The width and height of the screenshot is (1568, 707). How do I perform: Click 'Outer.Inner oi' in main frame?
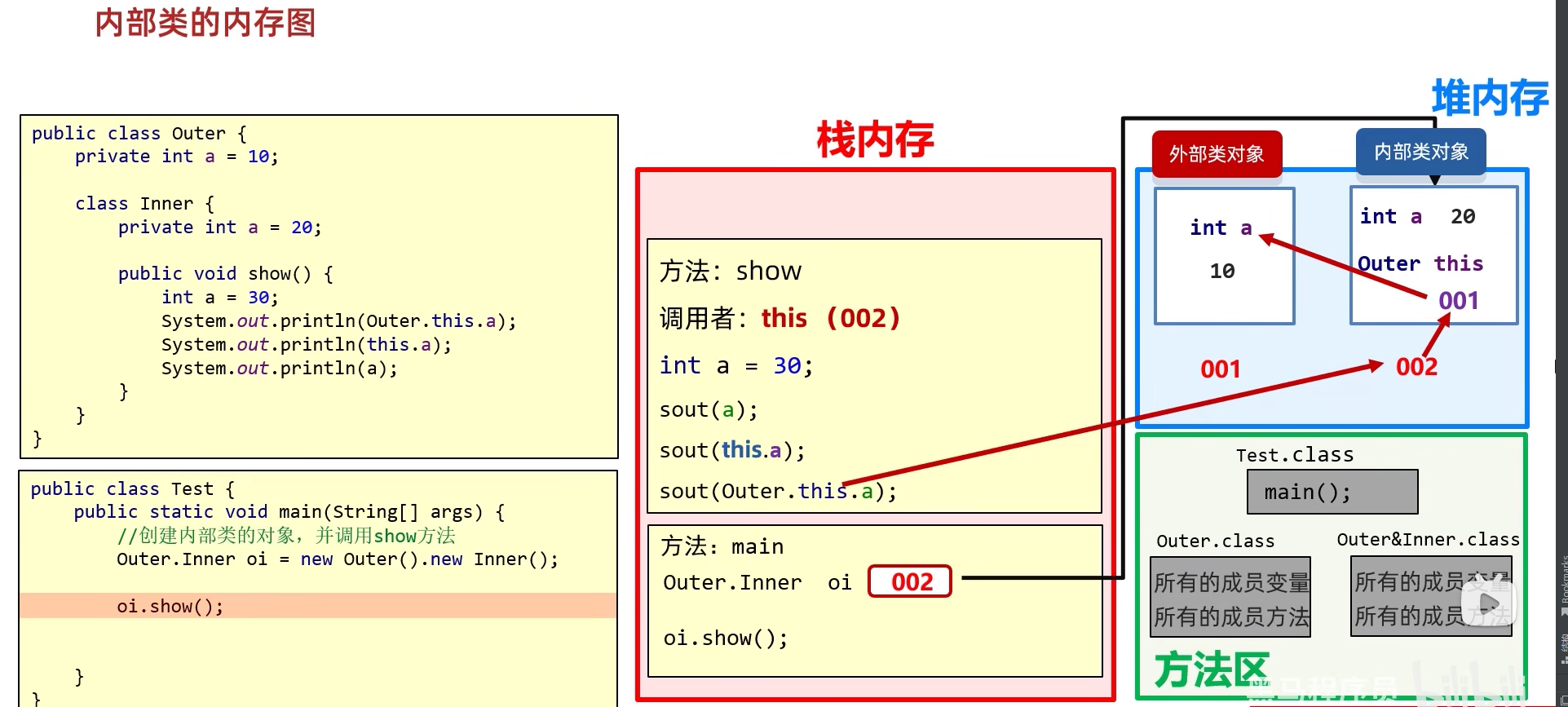coord(757,582)
